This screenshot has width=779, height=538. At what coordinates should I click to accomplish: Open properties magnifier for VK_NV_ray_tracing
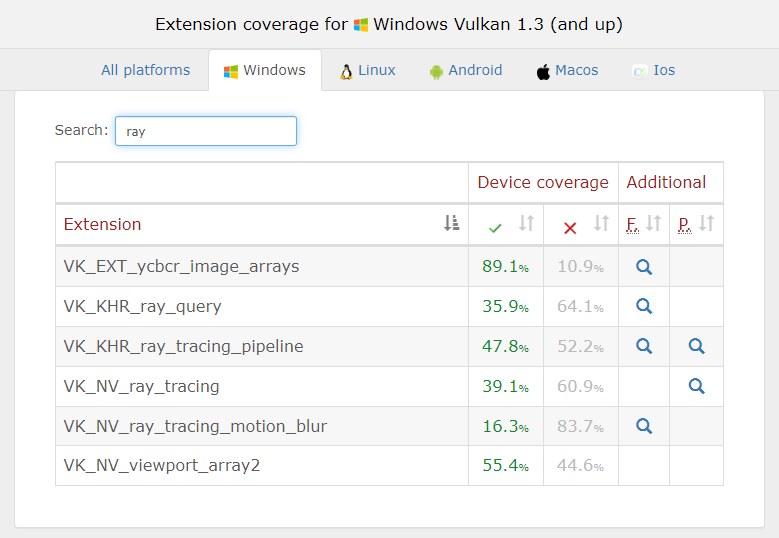696,385
